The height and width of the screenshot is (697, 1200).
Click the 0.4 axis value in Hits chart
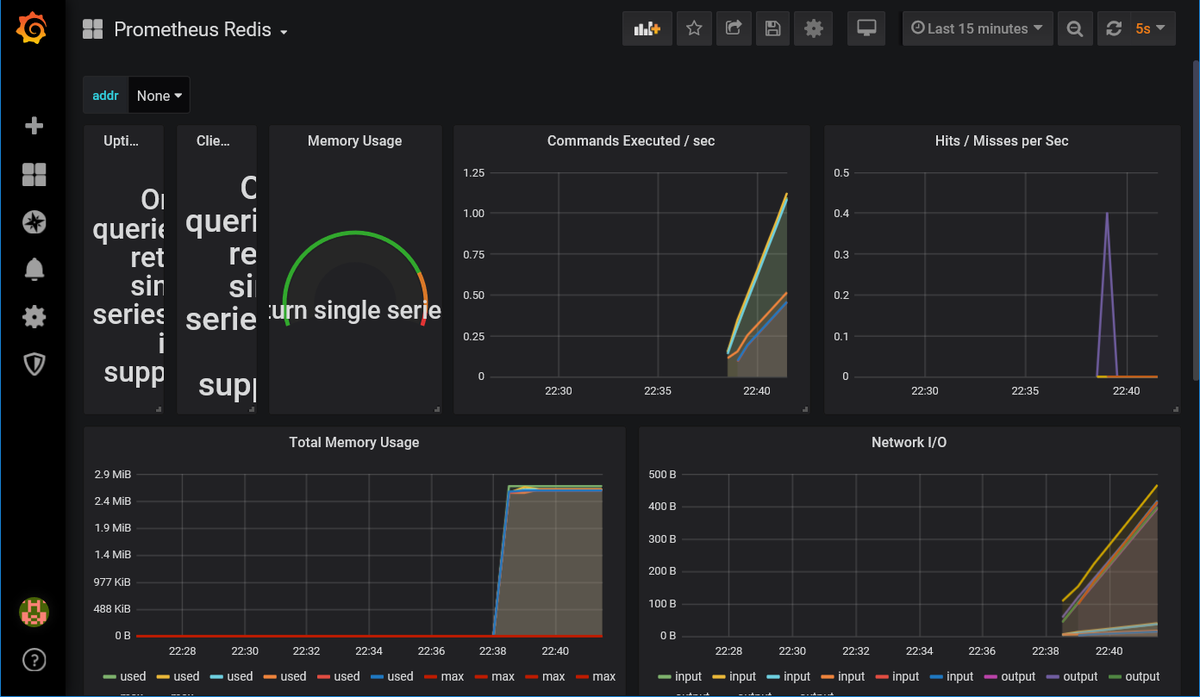coord(842,213)
